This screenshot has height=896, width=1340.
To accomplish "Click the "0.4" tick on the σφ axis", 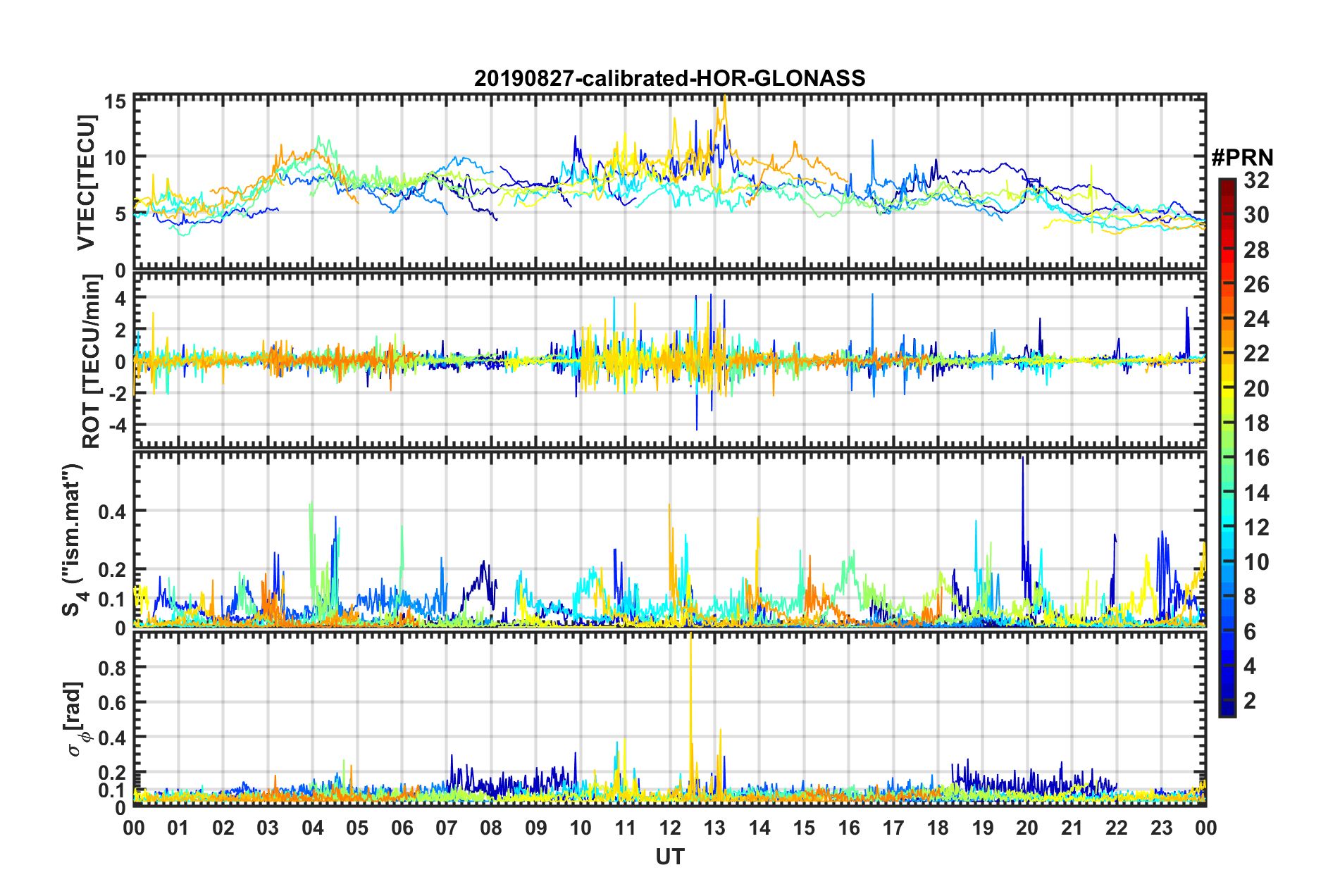I will 113,738.
